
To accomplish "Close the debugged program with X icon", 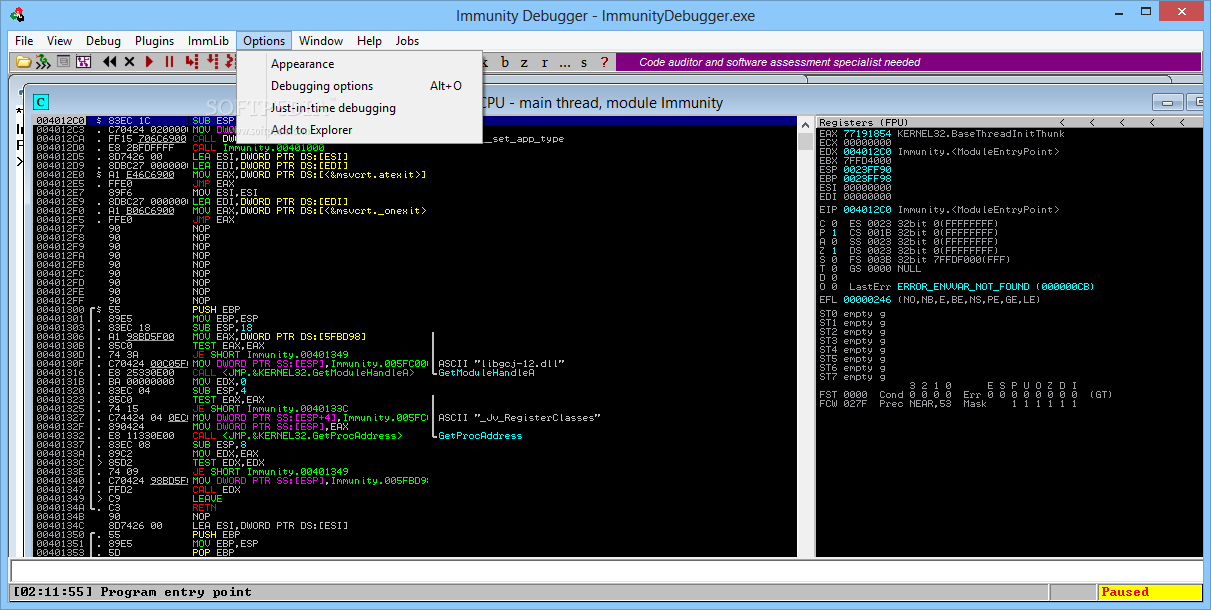I will (x=130, y=62).
